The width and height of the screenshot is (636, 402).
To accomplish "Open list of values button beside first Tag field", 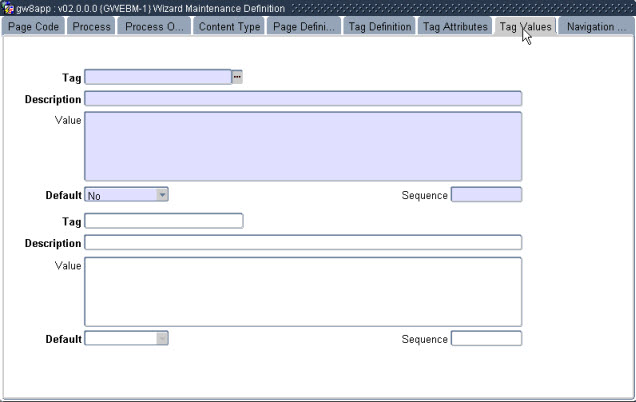I will click(237, 77).
